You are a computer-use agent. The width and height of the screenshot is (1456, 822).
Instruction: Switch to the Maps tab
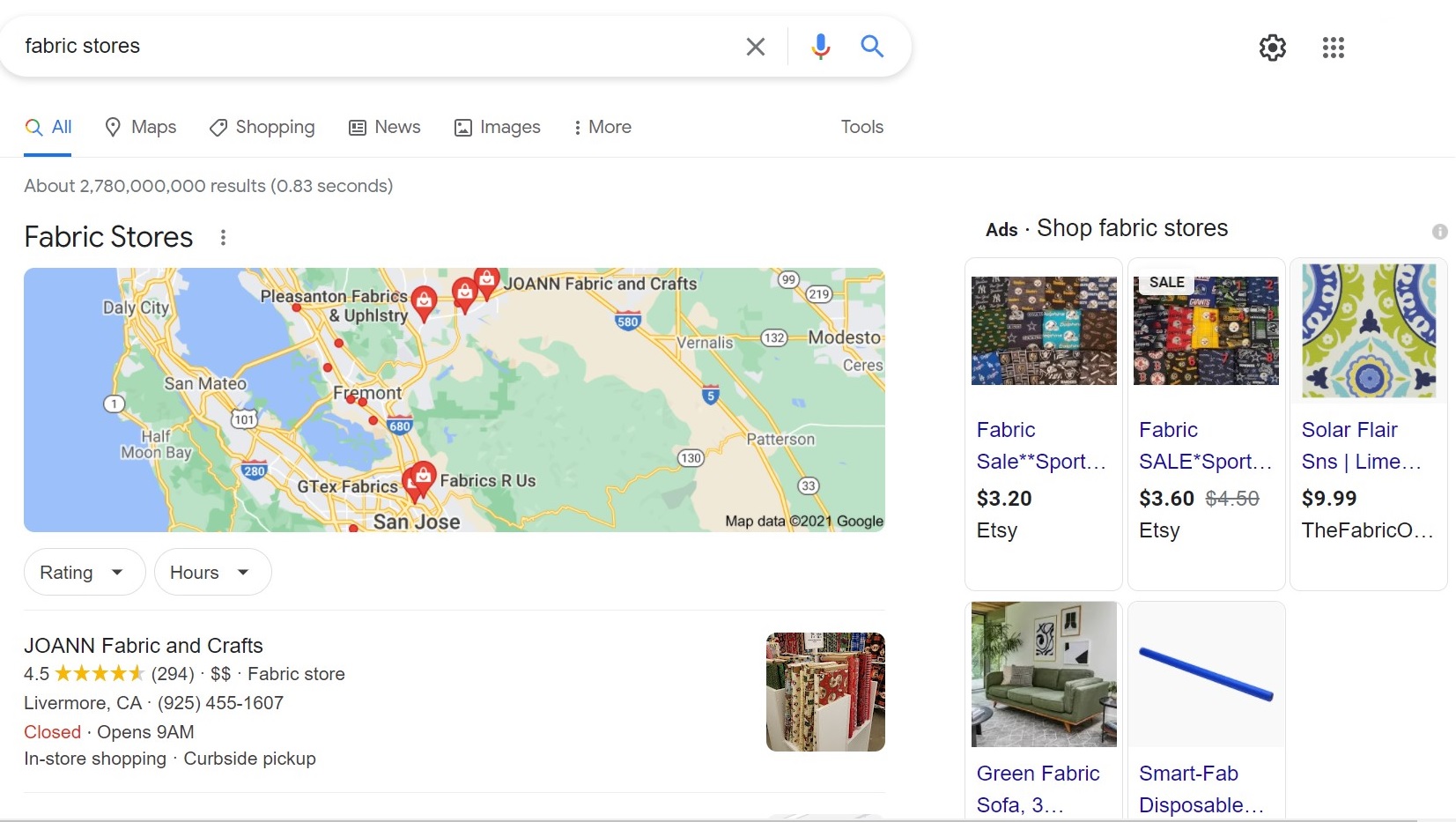[141, 127]
